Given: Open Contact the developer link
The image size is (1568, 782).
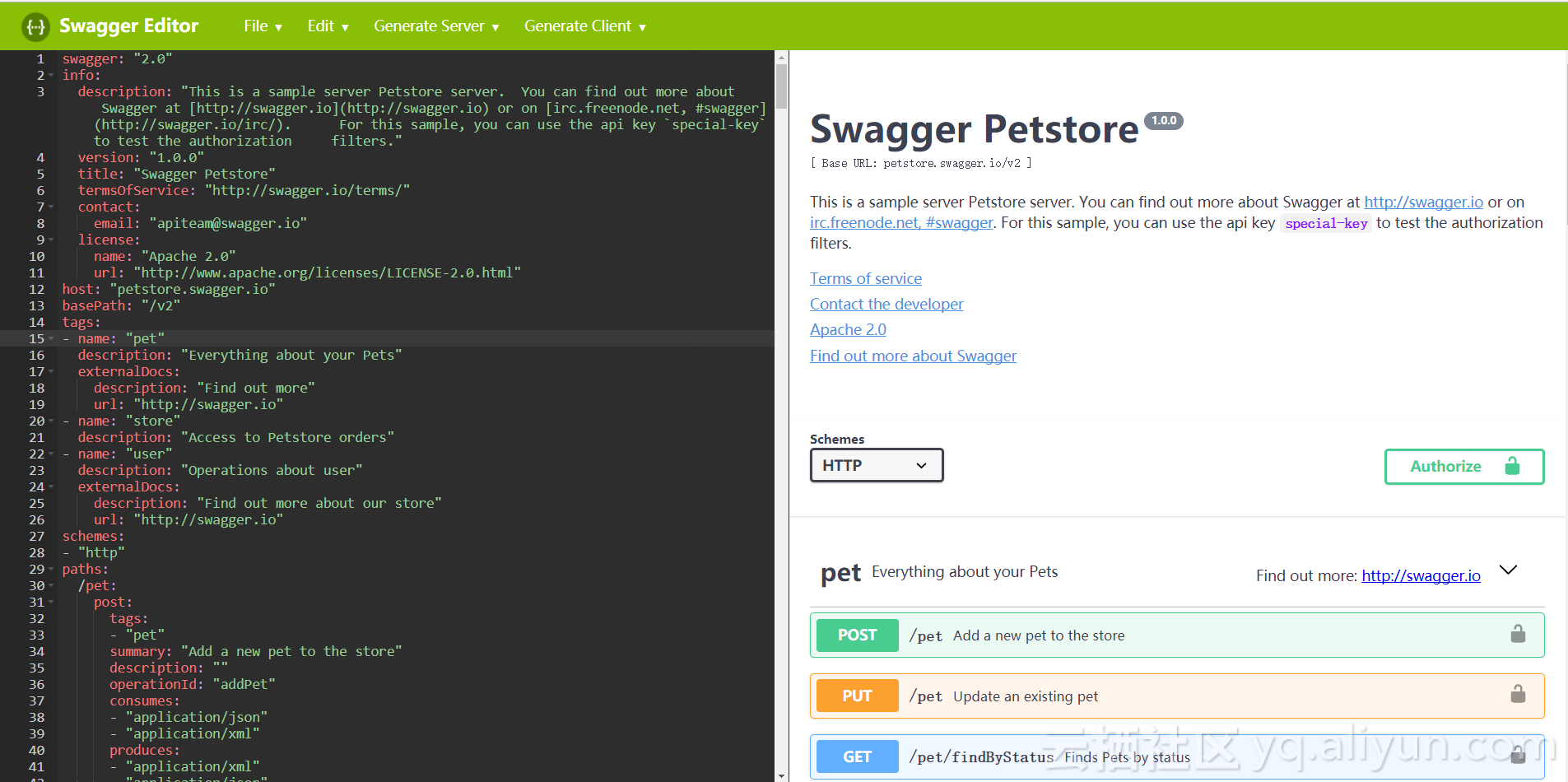Looking at the screenshot, I should pyautogui.click(x=886, y=305).
